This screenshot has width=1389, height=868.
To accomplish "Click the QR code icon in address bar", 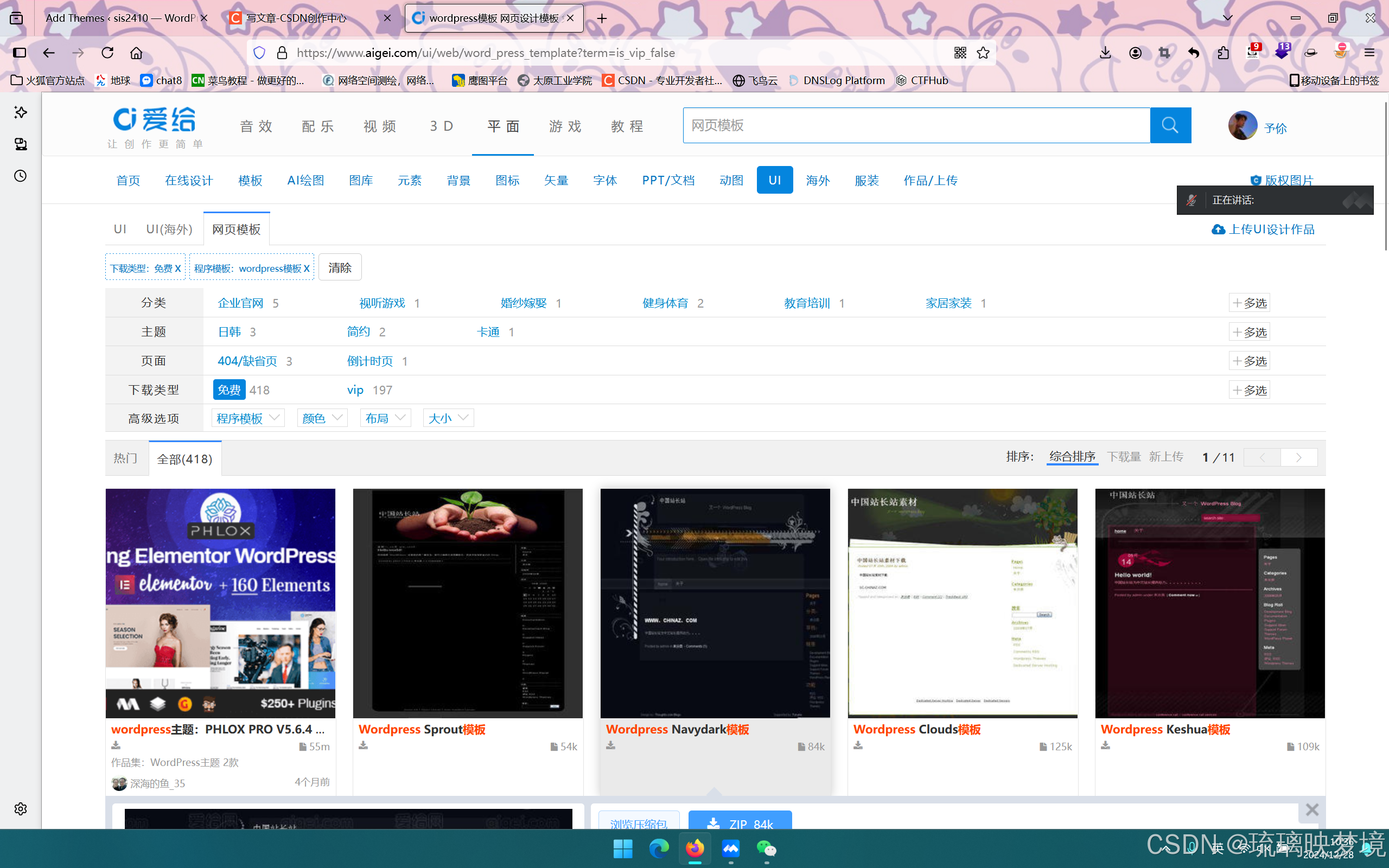I will tap(960, 53).
